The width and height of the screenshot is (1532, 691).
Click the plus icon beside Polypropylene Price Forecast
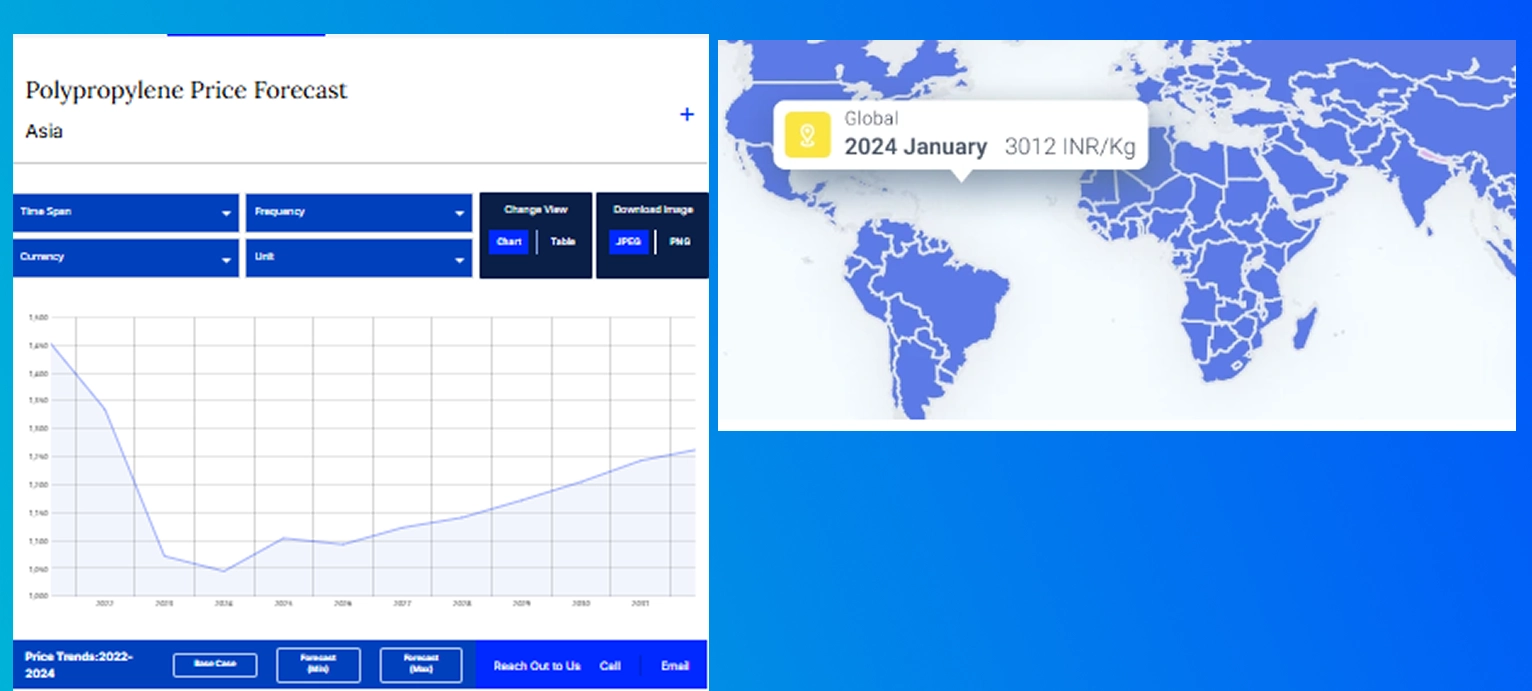tap(686, 115)
